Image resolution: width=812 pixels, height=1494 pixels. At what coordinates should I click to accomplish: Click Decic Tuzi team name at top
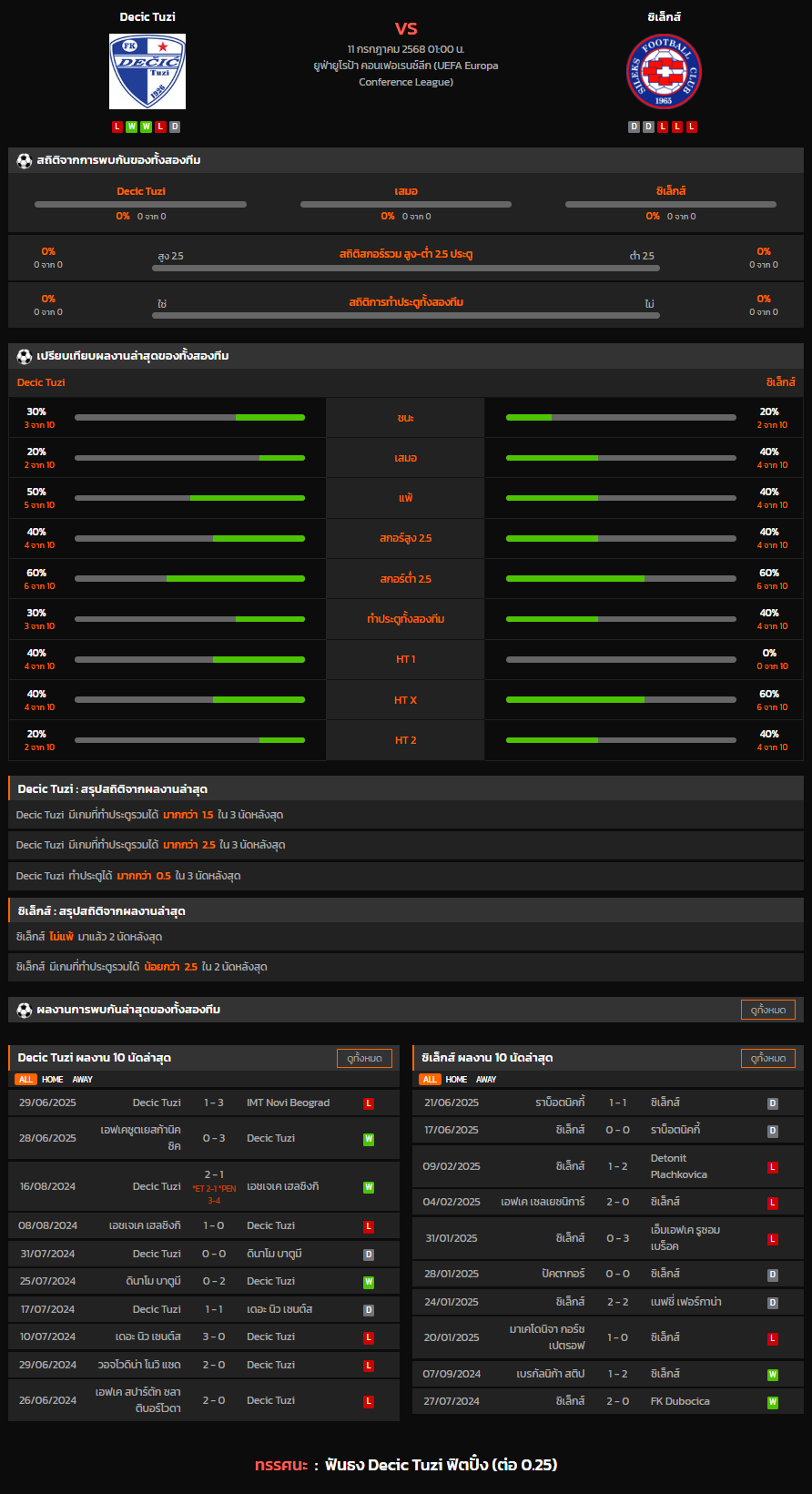pos(147,16)
